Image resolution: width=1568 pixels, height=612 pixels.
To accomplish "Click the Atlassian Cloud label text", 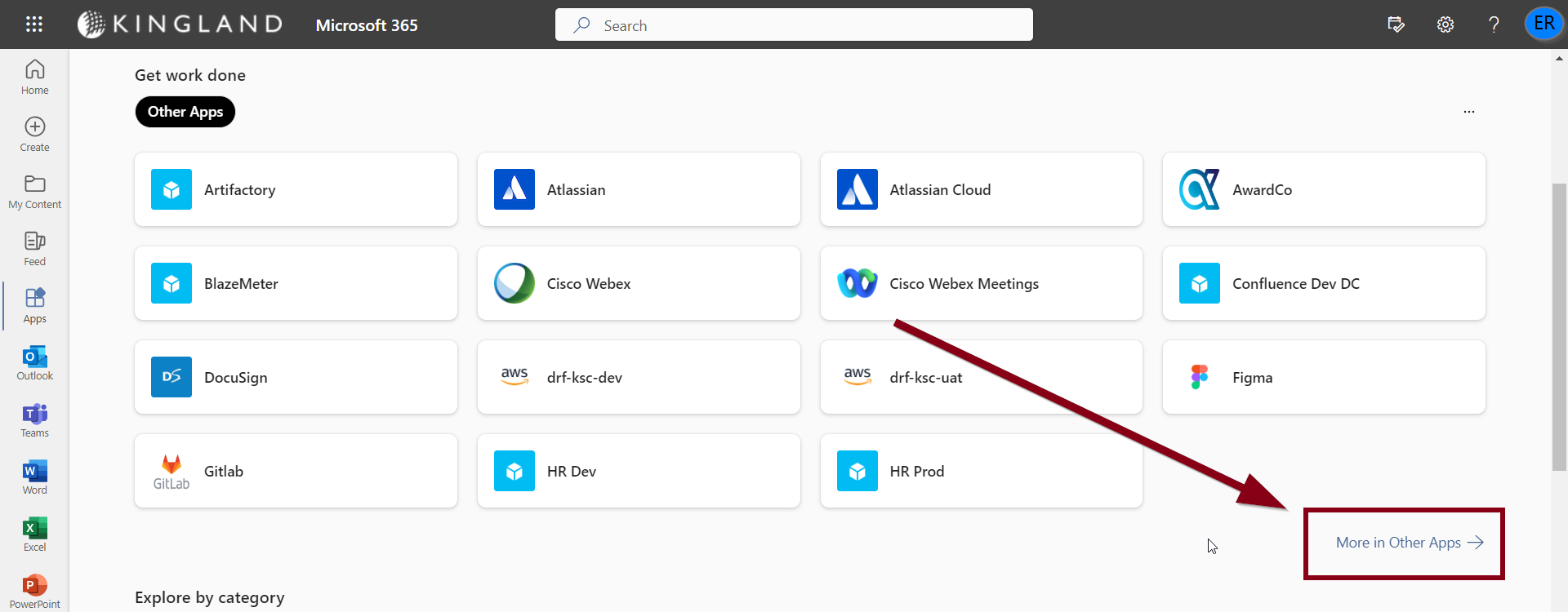I will [941, 190].
